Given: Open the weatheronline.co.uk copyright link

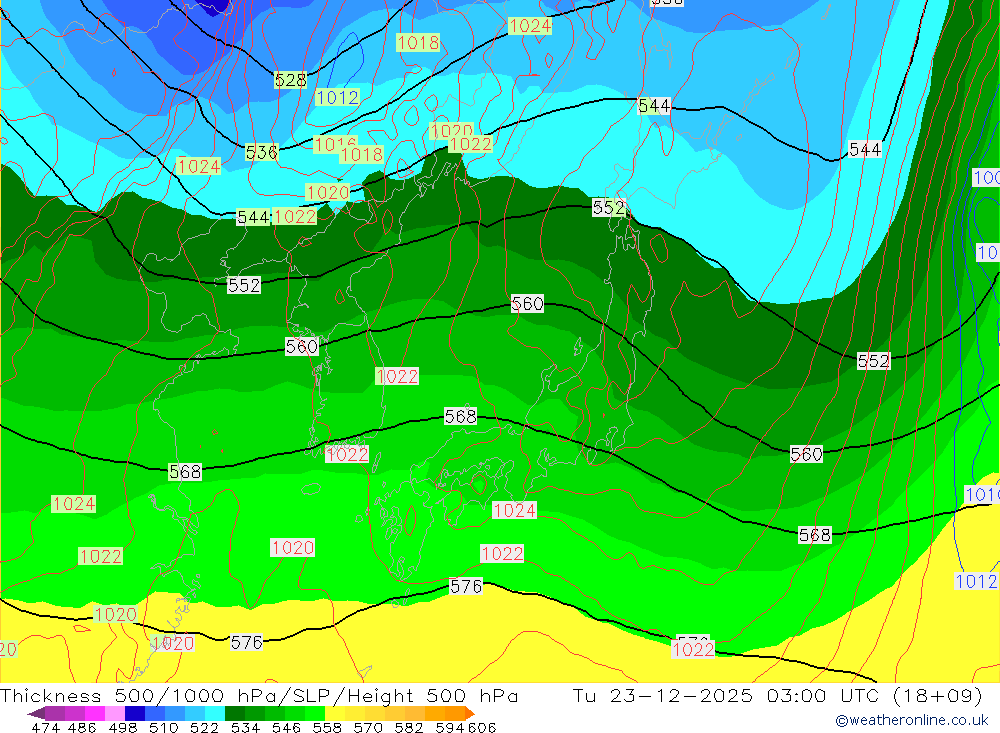Looking at the screenshot, I should (911, 720).
